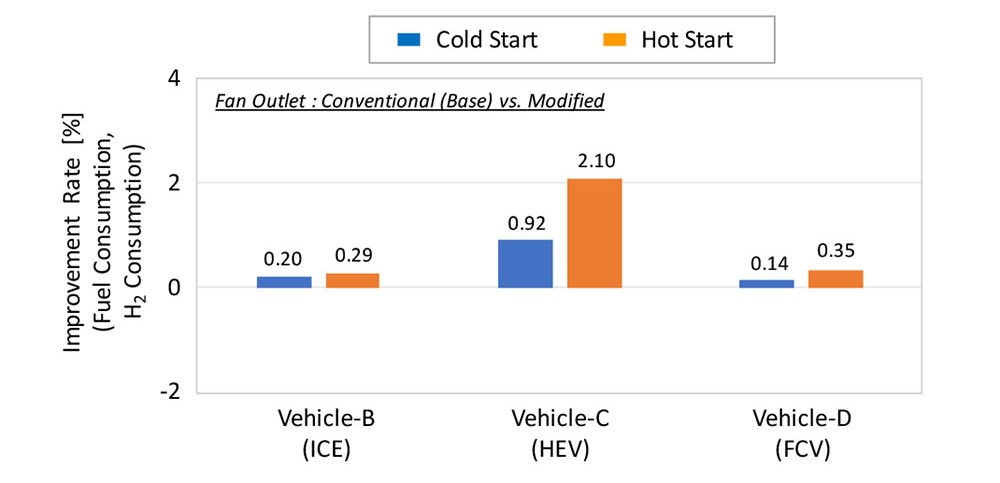Click the underlined Fan Outlet chart subtitle

click(409, 101)
